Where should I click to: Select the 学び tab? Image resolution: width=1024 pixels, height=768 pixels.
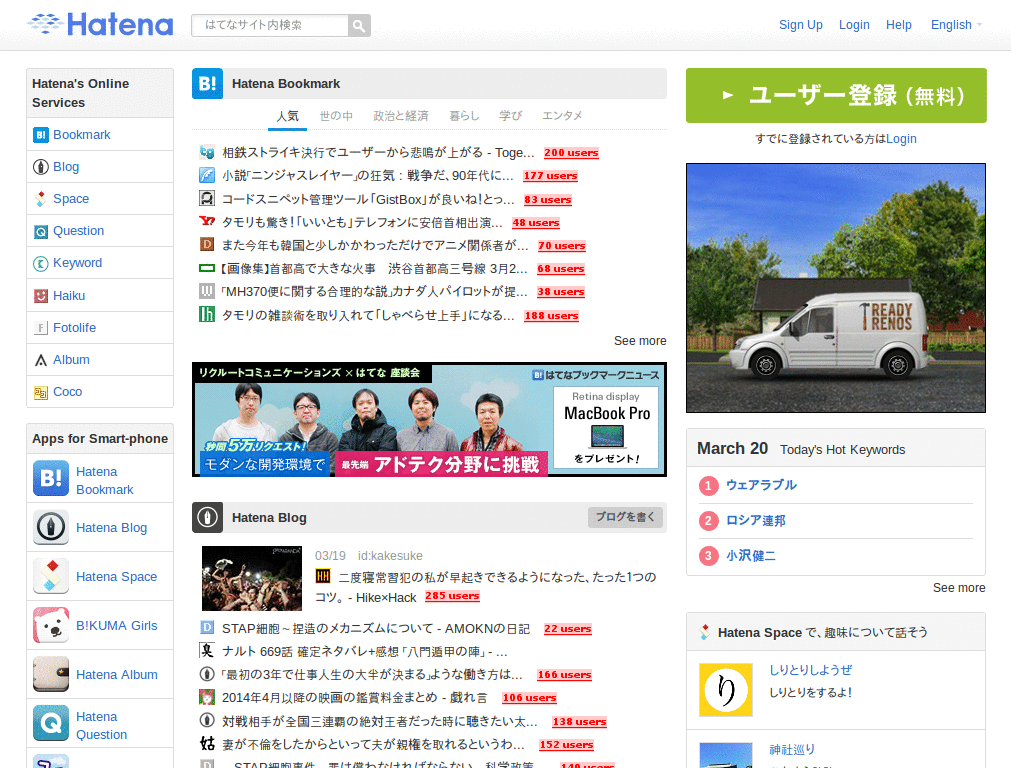point(511,116)
